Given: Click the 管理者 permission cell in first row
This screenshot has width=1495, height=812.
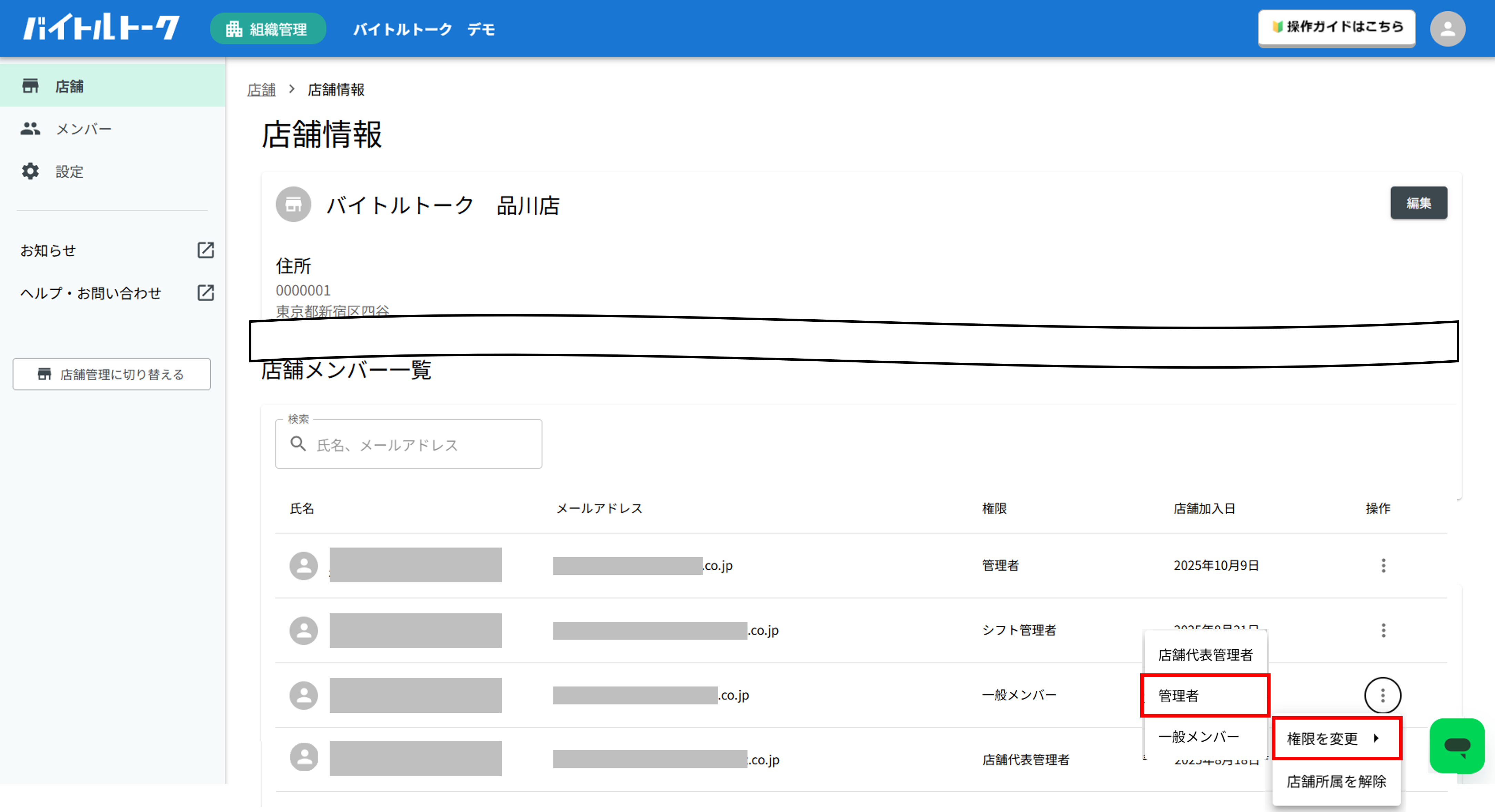Looking at the screenshot, I should [1000, 565].
